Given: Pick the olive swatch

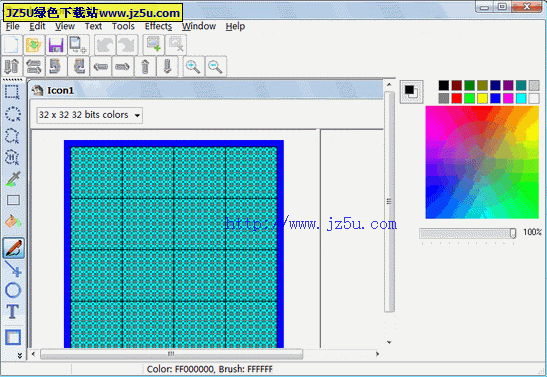Looking at the screenshot, I should [x=482, y=85].
